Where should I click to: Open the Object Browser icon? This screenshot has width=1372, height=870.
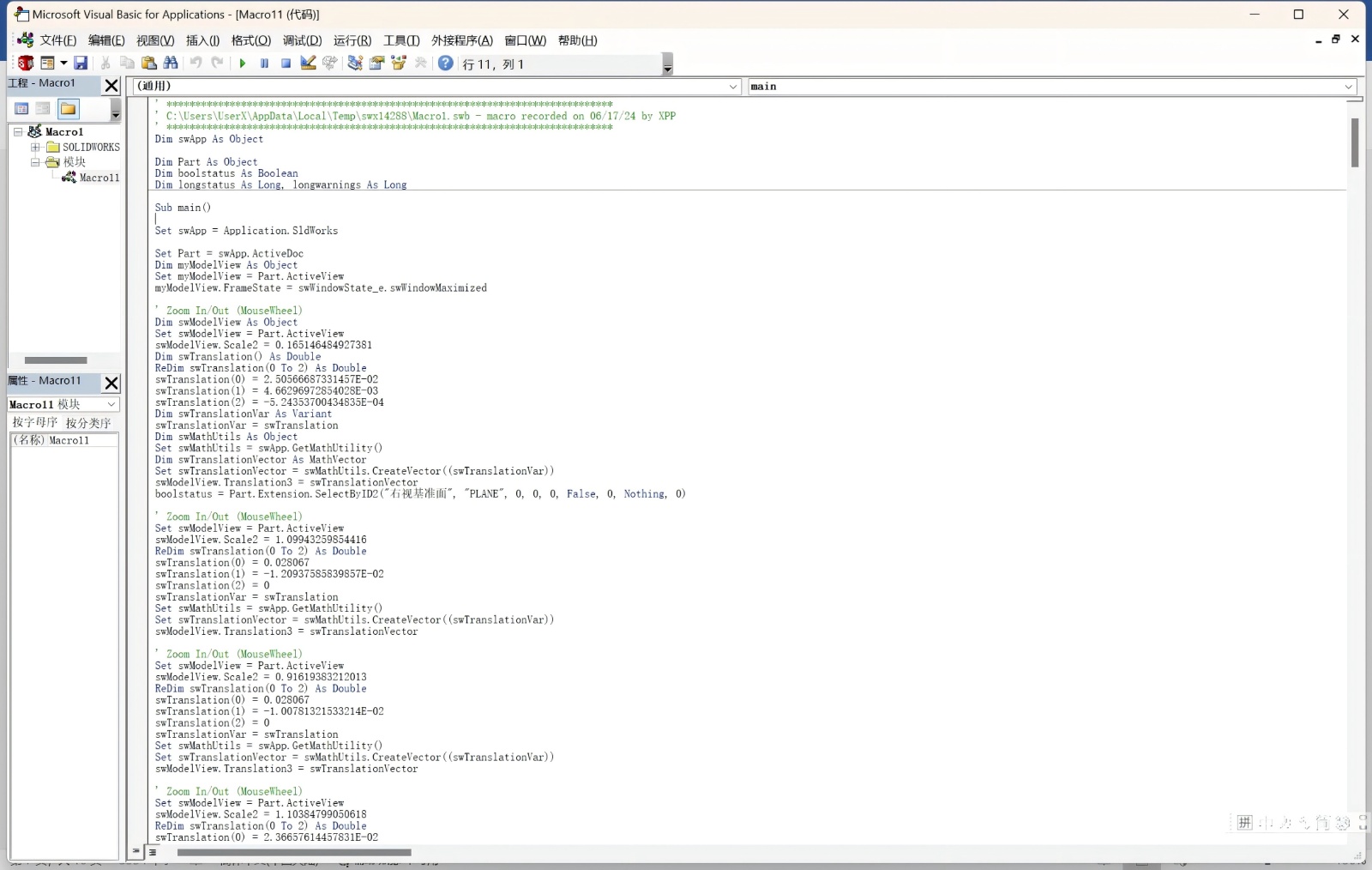399,63
